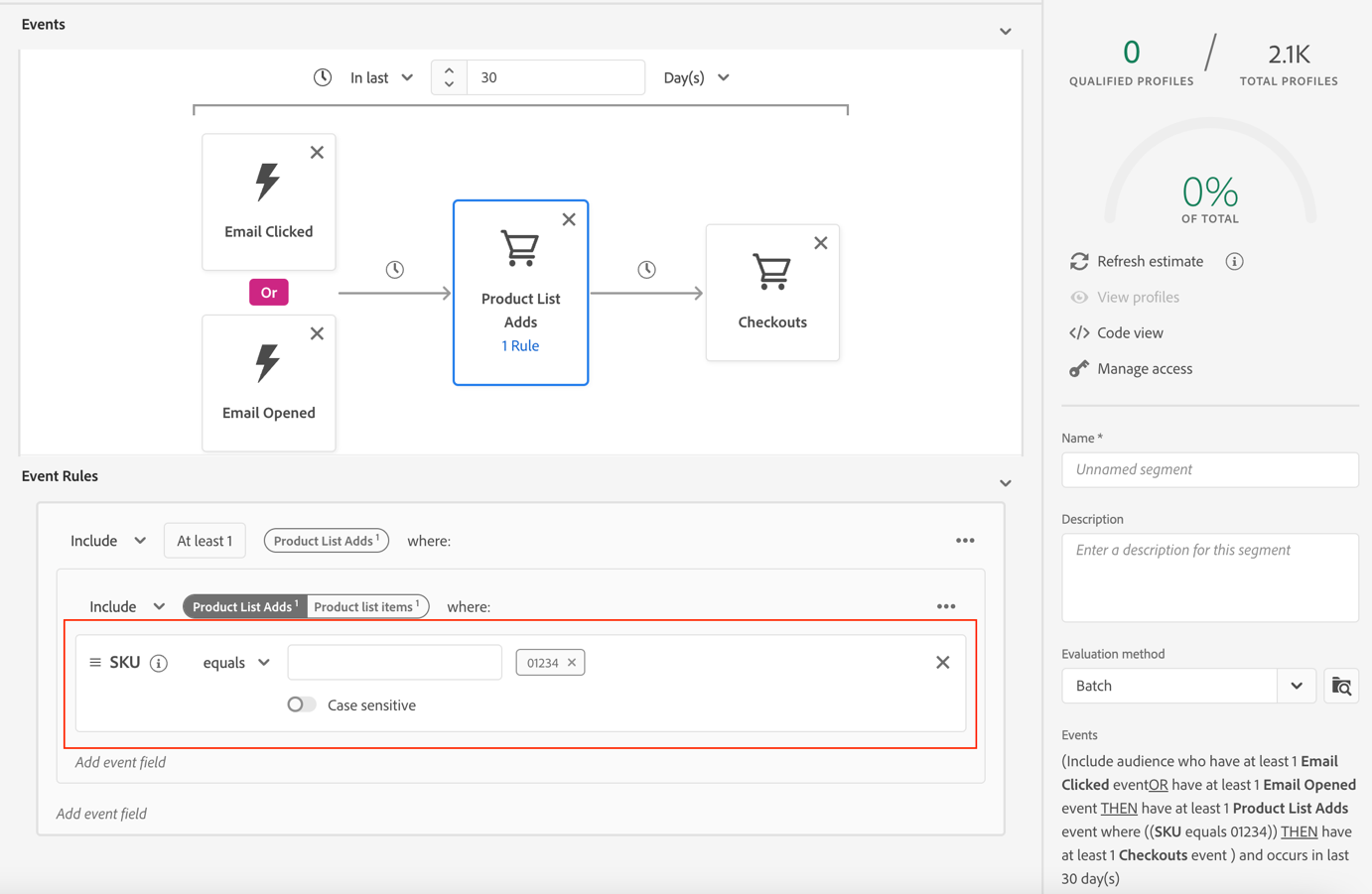1372x894 pixels.
Task: Click the info icon beside Refresh estimate
Action: coord(1234,261)
